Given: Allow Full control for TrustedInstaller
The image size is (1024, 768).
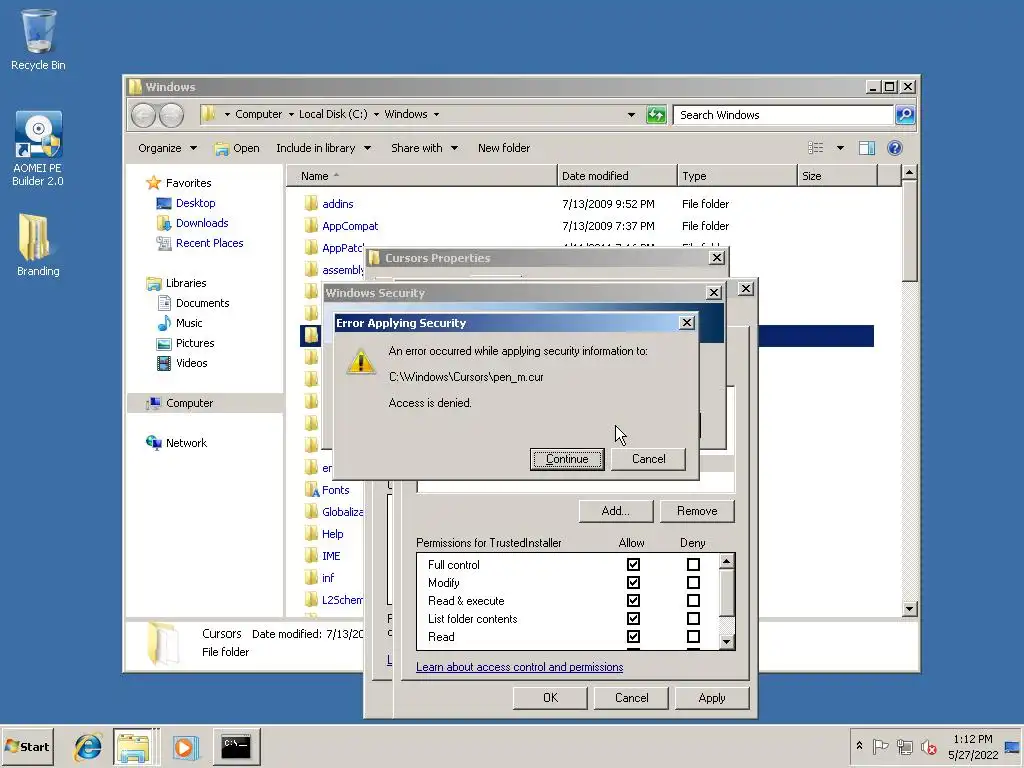Looking at the screenshot, I should [633, 564].
